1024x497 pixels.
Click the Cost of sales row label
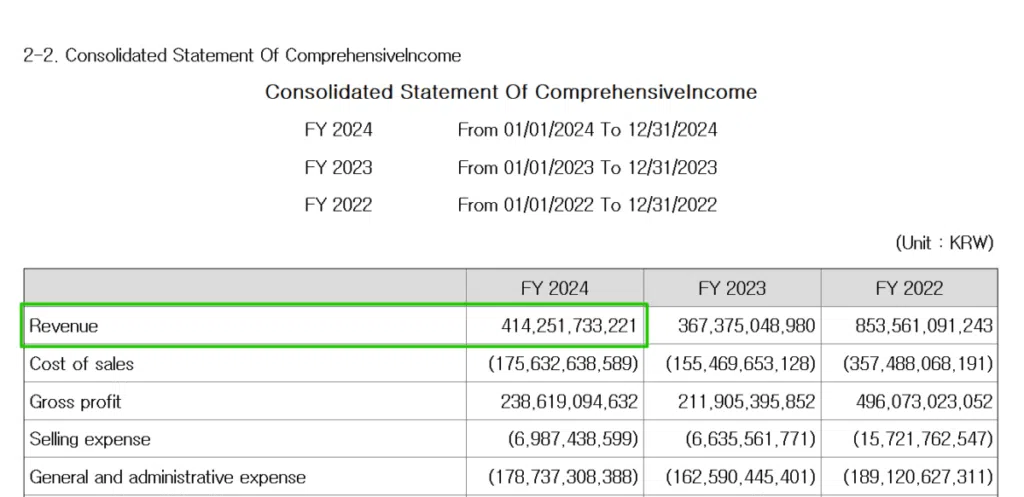tap(81, 364)
